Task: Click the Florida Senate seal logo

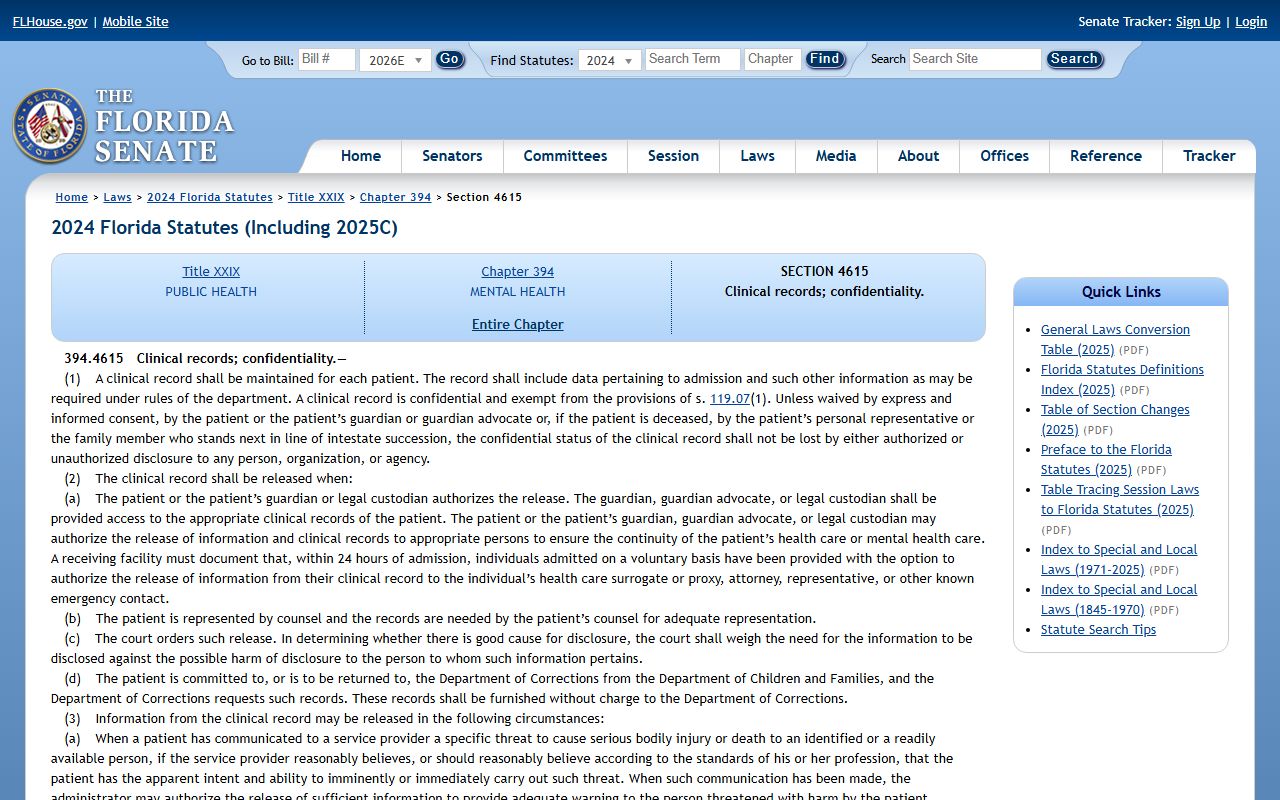Action: pyautogui.click(x=49, y=126)
